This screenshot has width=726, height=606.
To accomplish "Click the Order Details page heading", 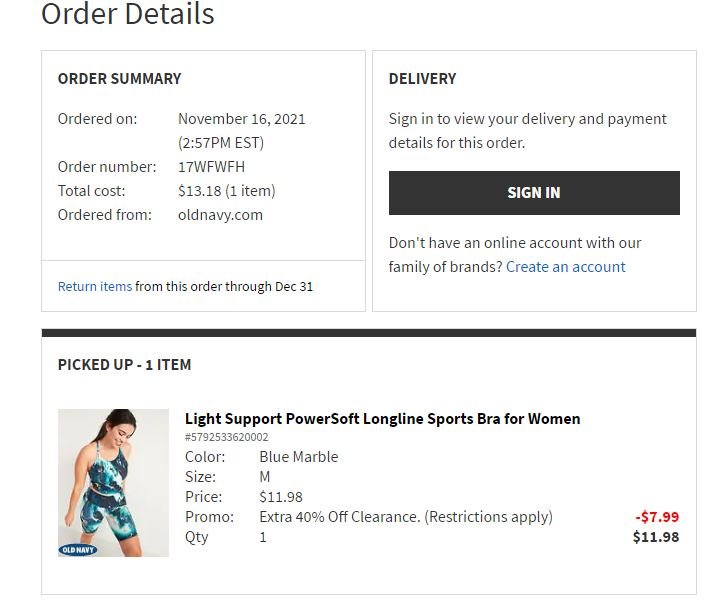I will [128, 15].
